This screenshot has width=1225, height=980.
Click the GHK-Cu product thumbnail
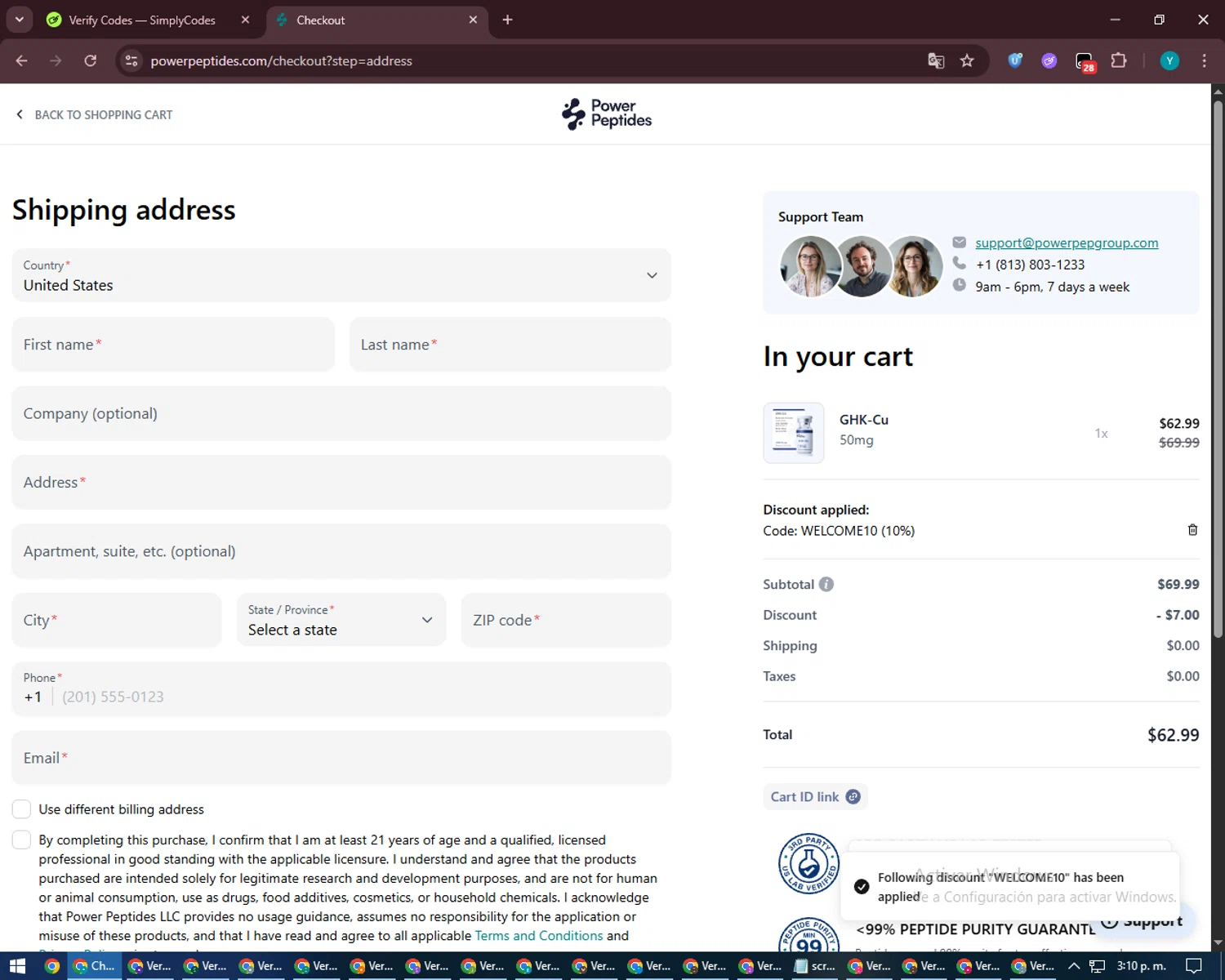(x=794, y=433)
